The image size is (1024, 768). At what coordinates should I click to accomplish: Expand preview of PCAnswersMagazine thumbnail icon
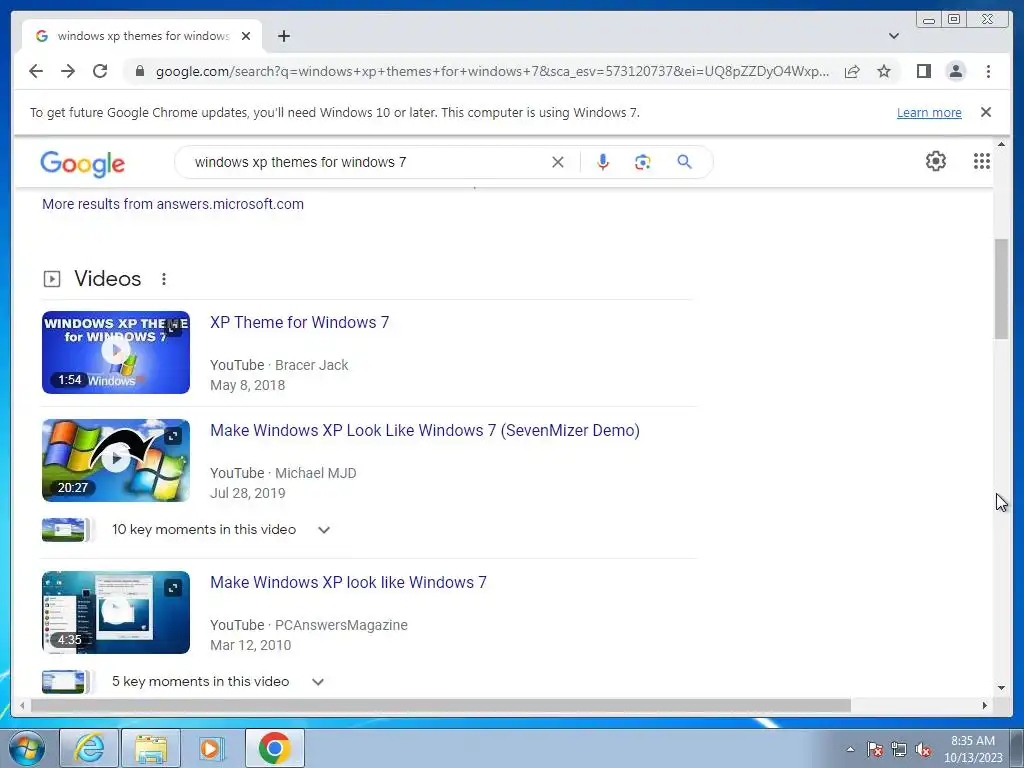click(x=172, y=588)
